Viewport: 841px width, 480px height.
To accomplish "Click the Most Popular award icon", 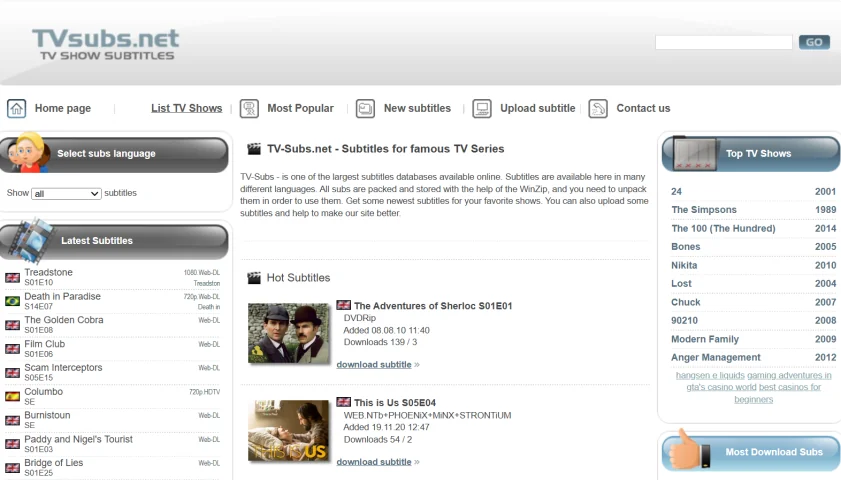I will pyautogui.click(x=249, y=108).
